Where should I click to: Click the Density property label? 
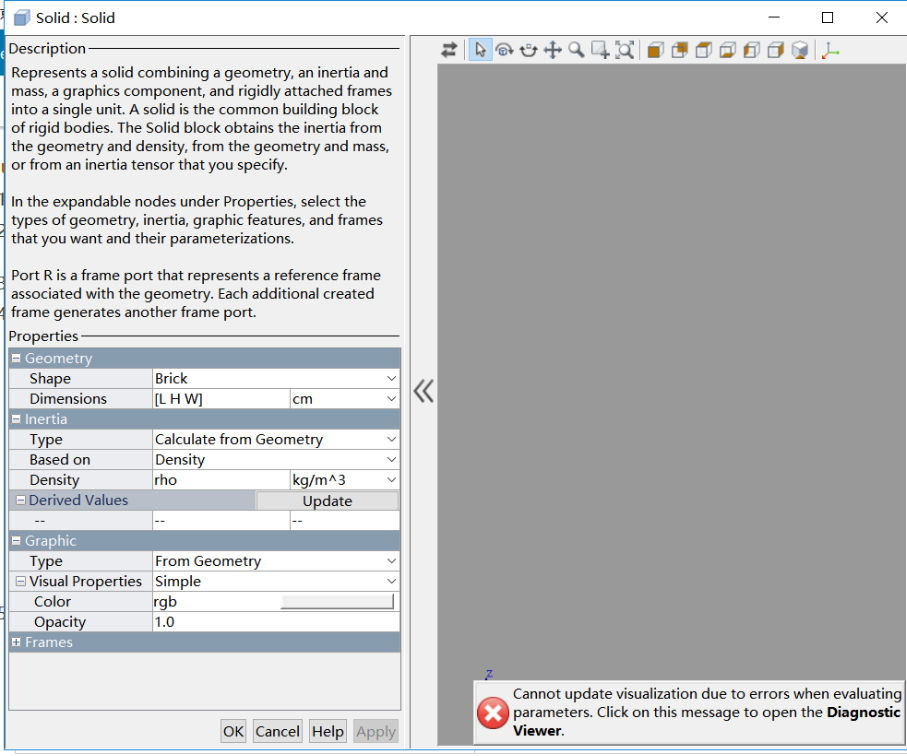pos(54,480)
